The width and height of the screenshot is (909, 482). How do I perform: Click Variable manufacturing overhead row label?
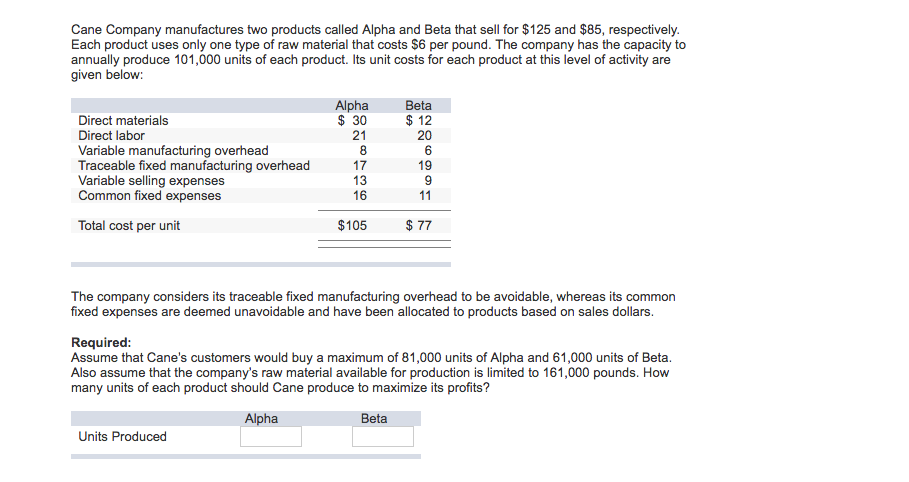tap(173, 151)
